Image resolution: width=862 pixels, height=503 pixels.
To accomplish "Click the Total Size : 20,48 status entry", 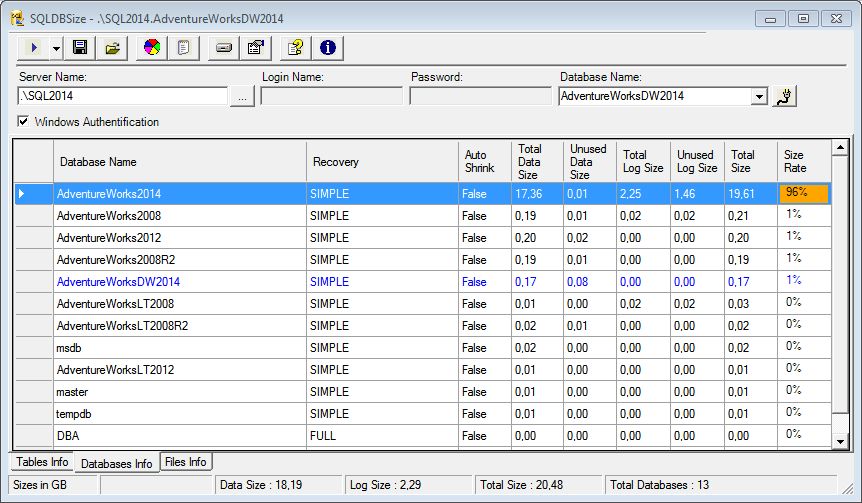I will (539, 485).
